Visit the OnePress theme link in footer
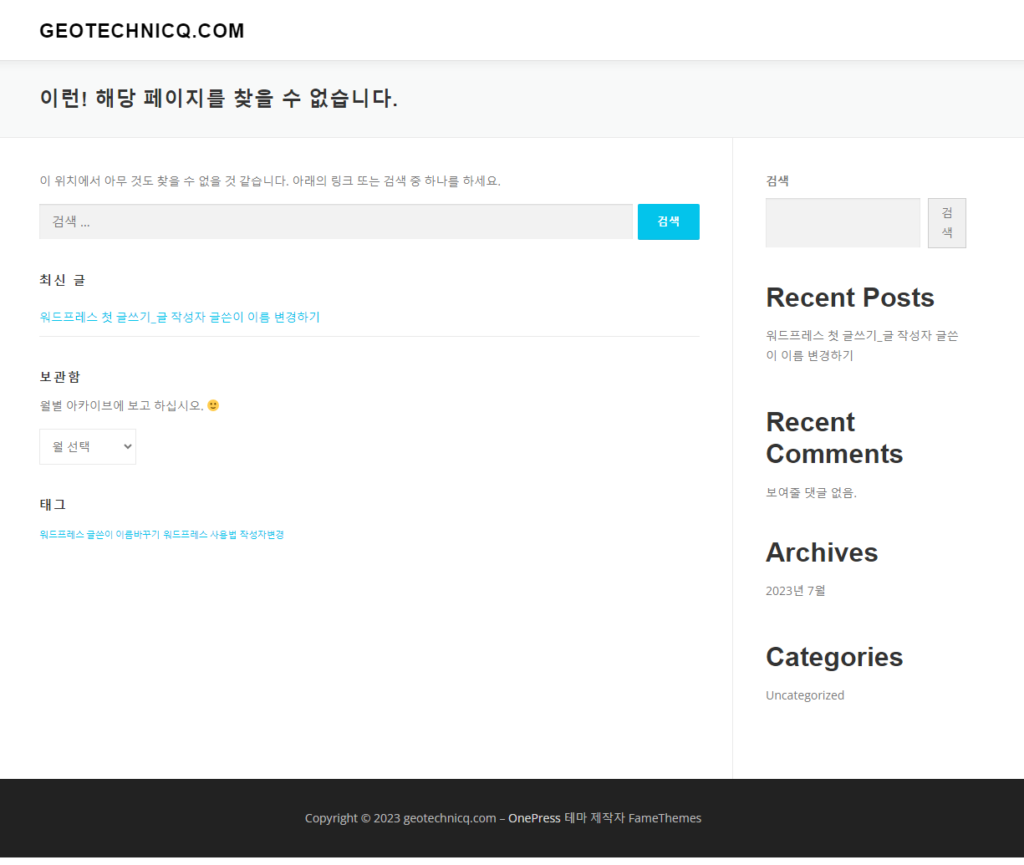 point(534,818)
